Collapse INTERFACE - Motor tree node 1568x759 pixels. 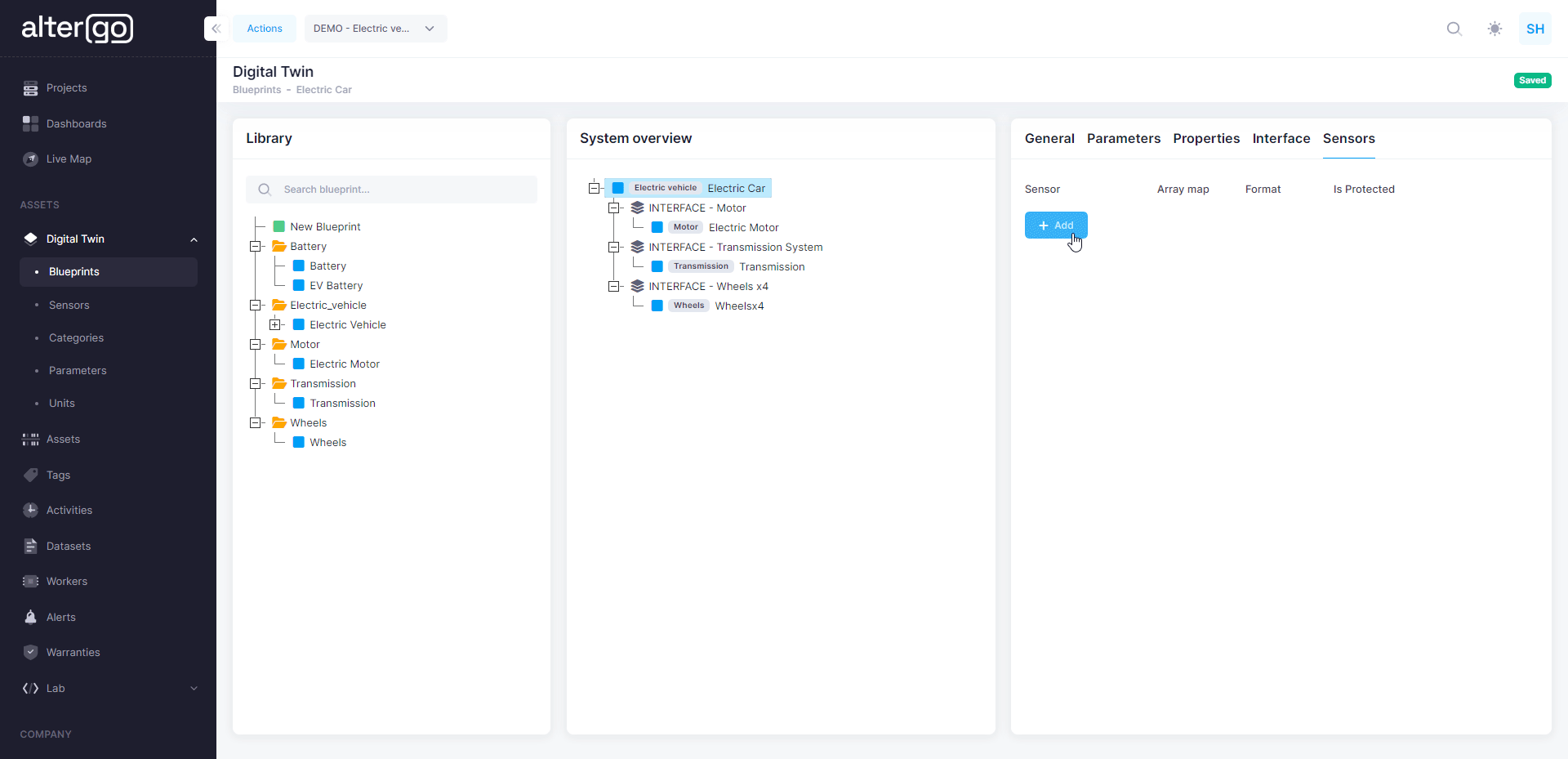614,208
